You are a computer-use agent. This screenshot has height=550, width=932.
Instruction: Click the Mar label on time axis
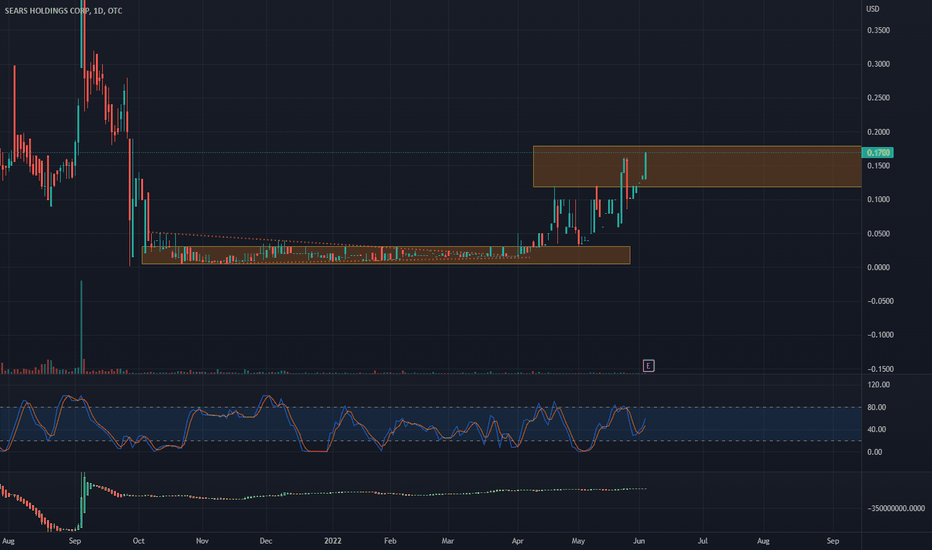click(448, 541)
